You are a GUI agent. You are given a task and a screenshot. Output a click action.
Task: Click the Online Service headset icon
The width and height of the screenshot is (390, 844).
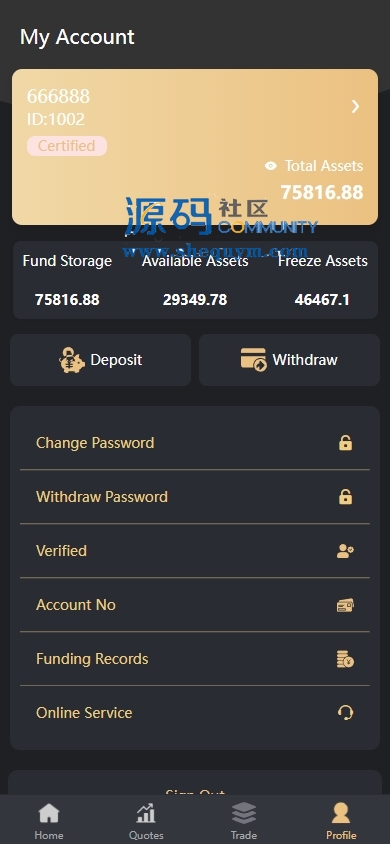pyautogui.click(x=345, y=713)
